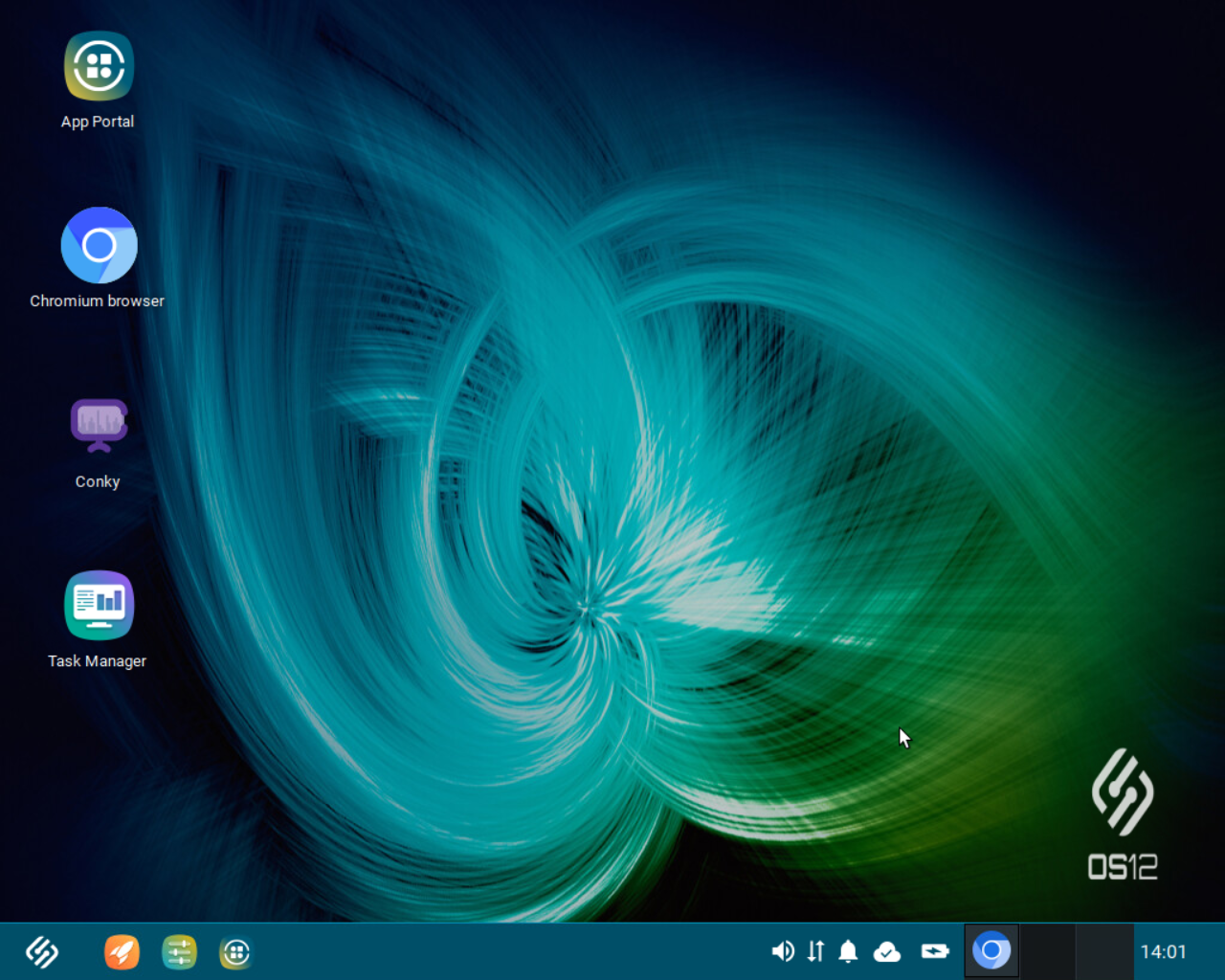The height and width of the screenshot is (980, 1225).
Task: Select the Task Manager label text
Action: point(97,660)
